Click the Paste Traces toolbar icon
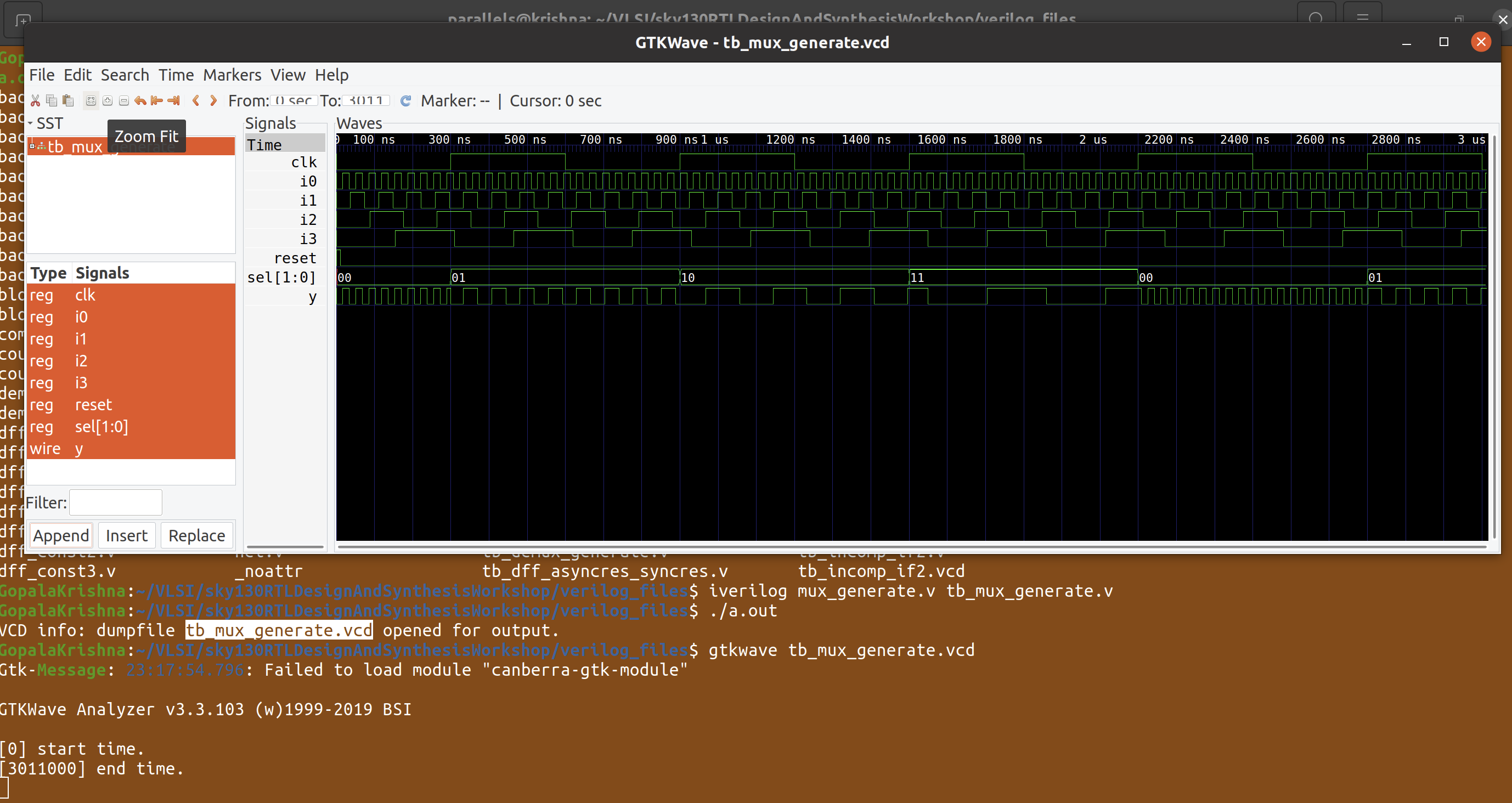This screenshot has width=1512, height=803. (69, 101)
